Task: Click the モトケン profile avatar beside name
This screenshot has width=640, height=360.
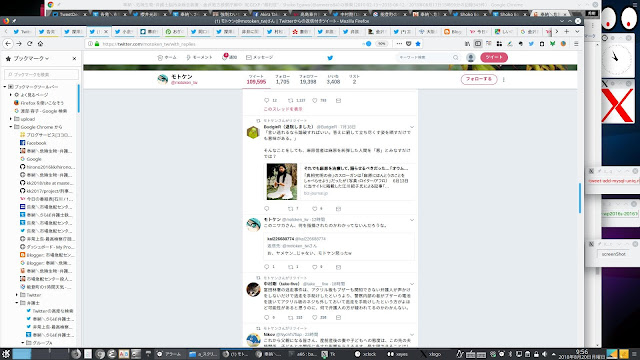Action: 162,79
